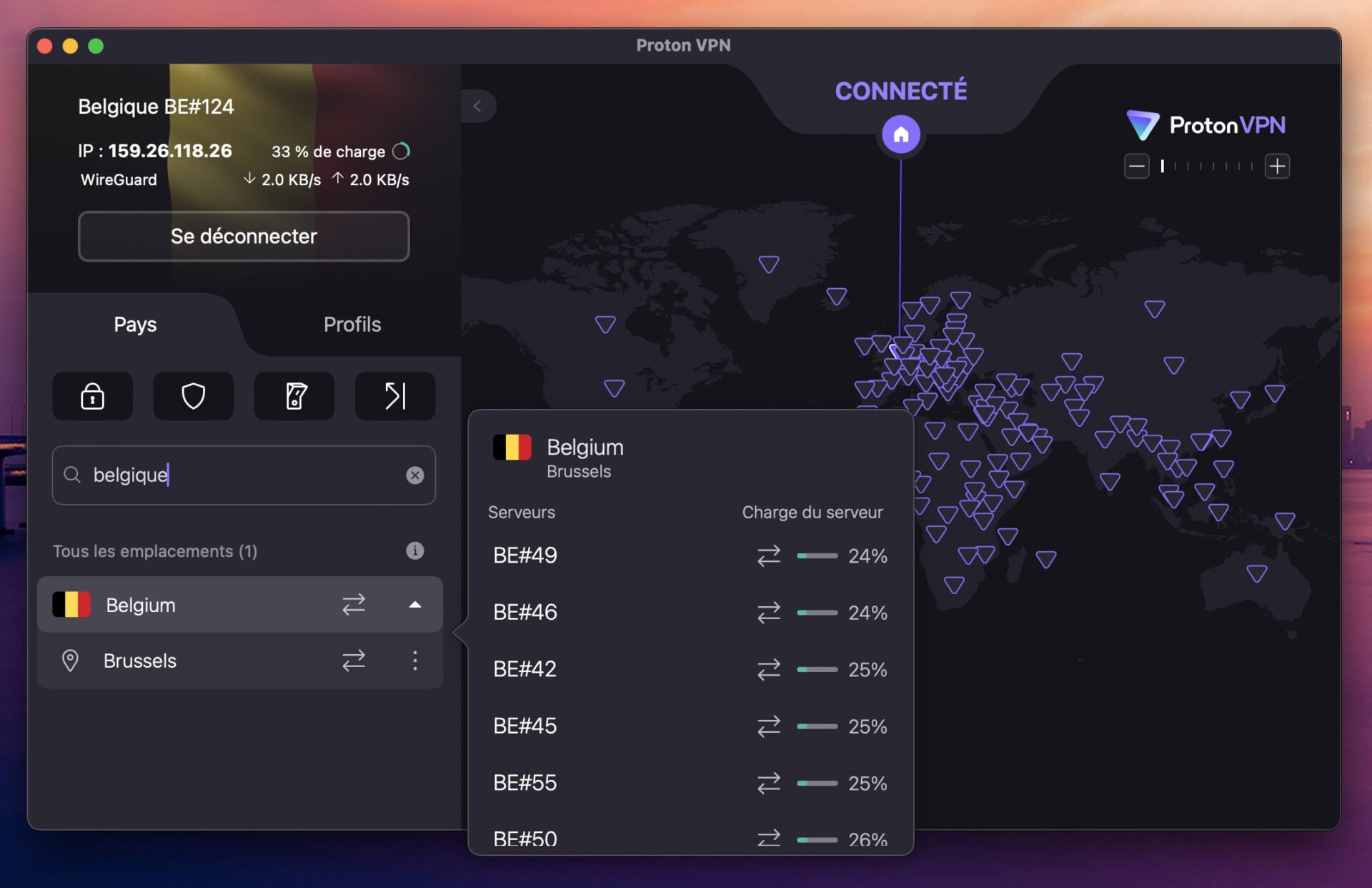The width and height of the screenshot is (1372, 888).
Task: Toggle Port Forwarding icon
Action: tap(395, 395)
